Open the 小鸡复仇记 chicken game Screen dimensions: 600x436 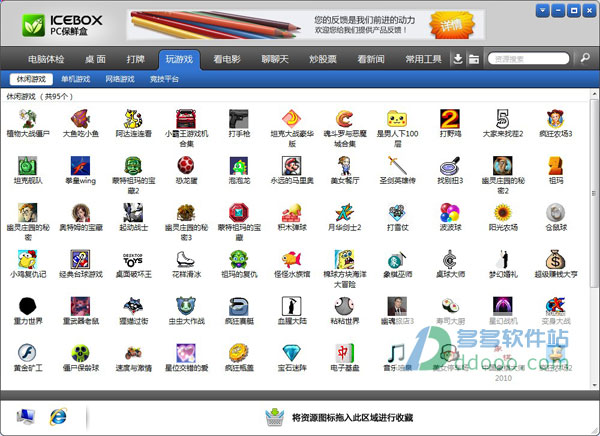click(28, 260)
